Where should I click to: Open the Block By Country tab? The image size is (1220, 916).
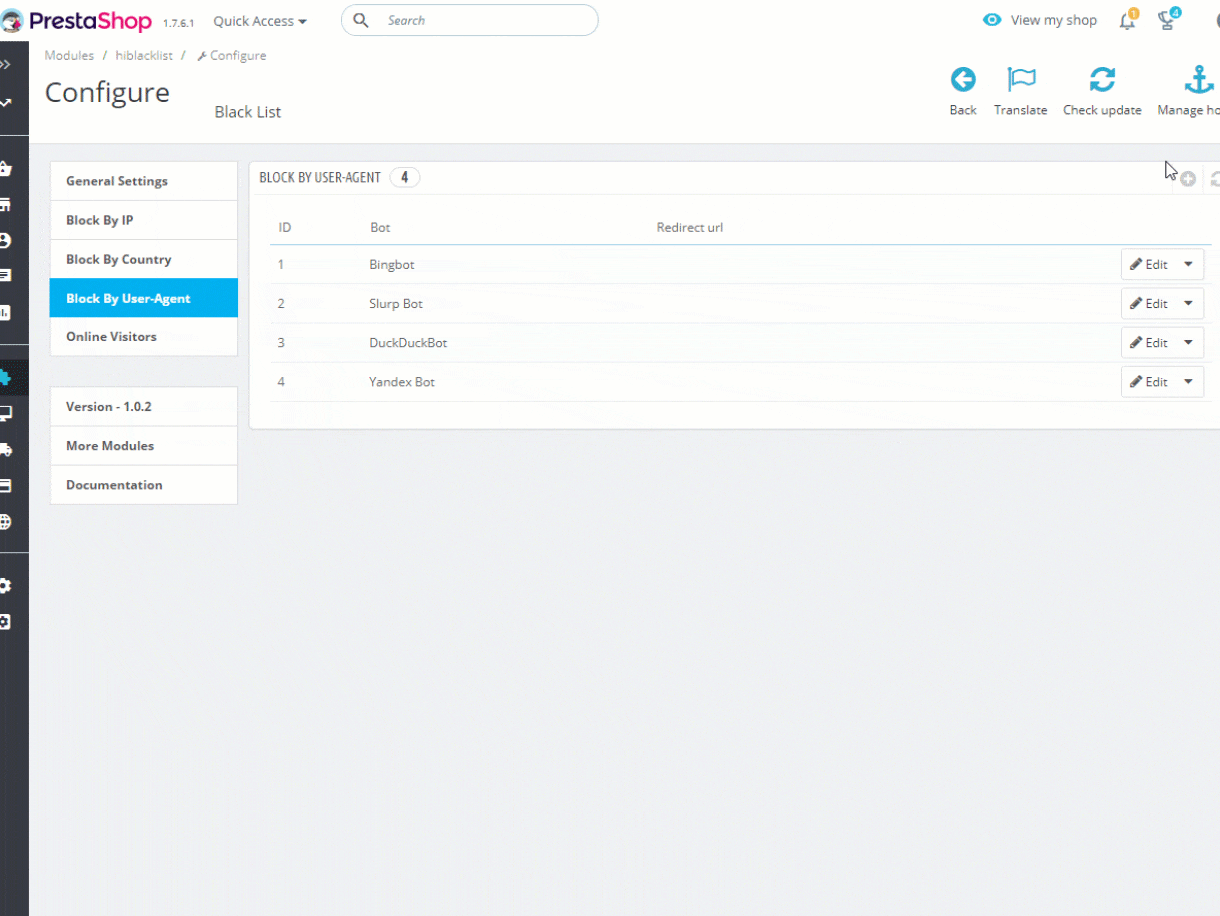144,259
